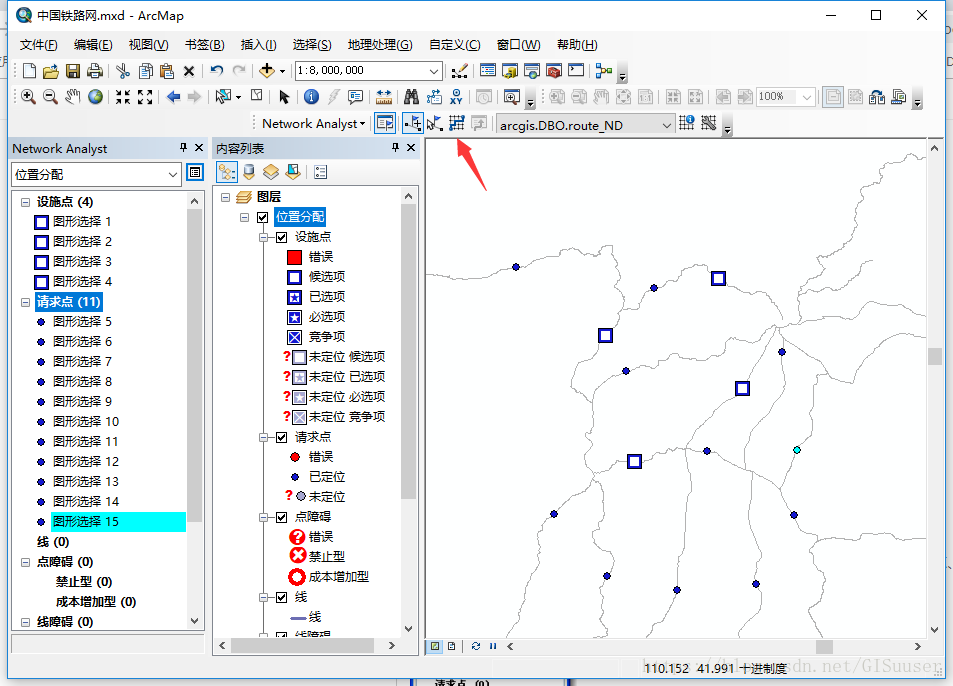953x686 pixels.
Task: Select 图形选择 10 demand point
Action: (86, 422)
